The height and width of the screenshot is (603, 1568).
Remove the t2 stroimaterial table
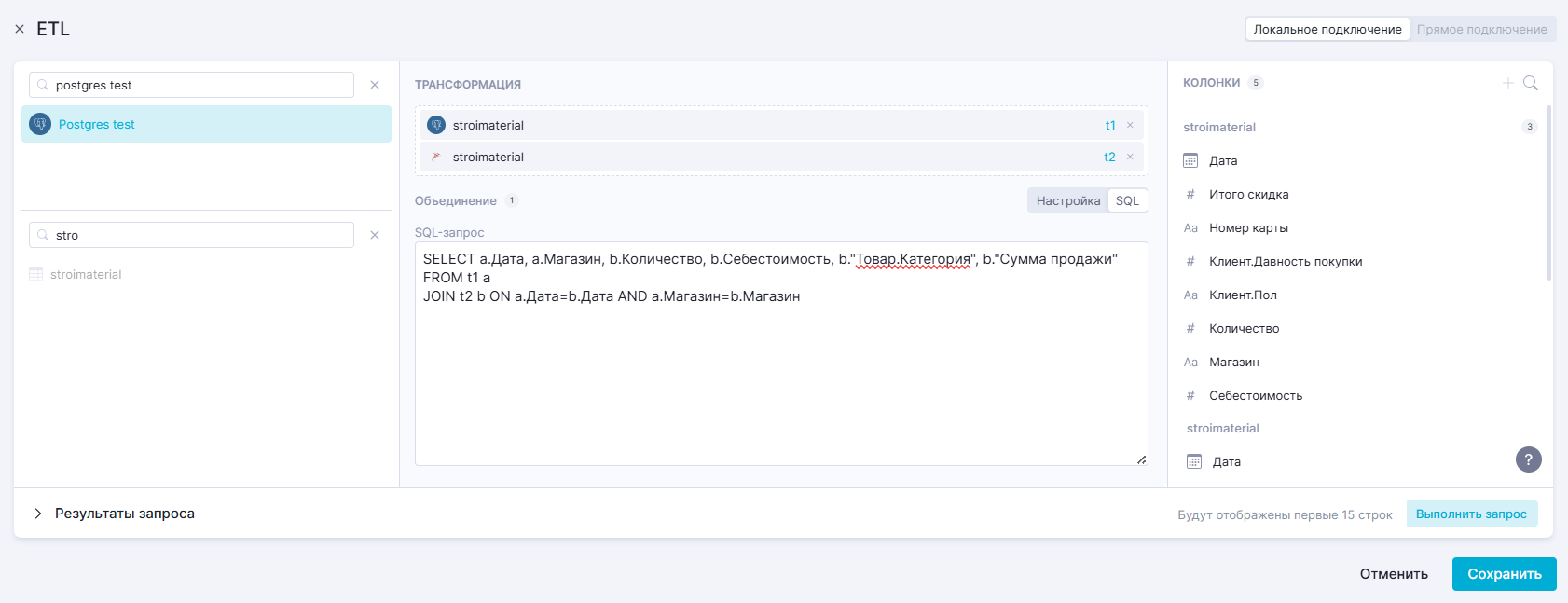[x=1130, y=157]
